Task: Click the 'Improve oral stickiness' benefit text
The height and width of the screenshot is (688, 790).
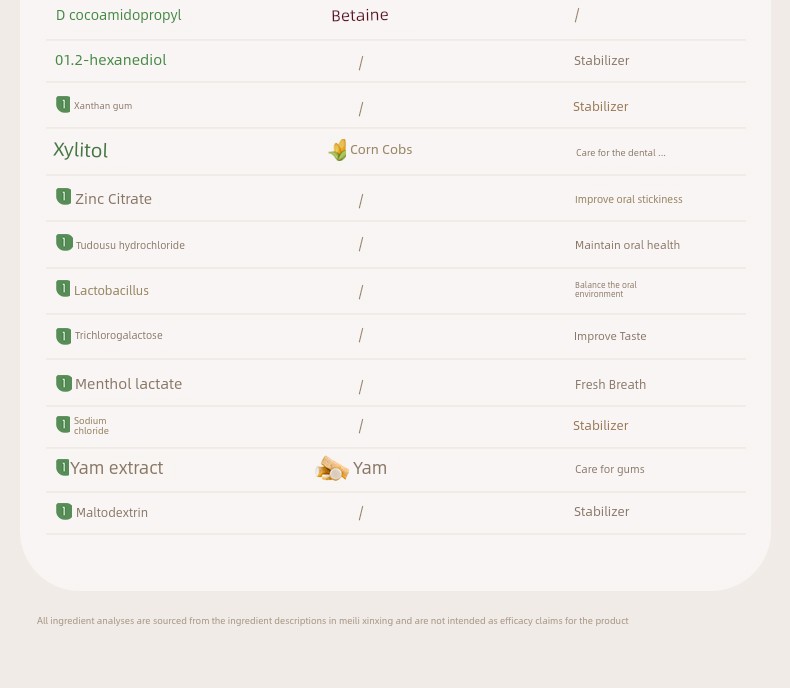Action: click(x=629, y=199)
